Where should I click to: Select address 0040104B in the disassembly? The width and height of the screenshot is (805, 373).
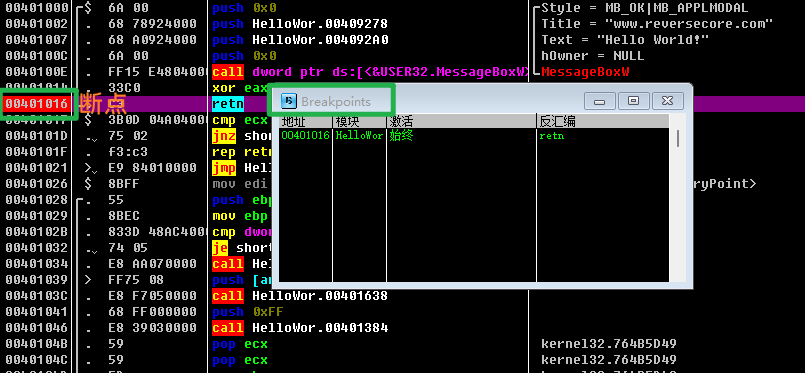(36, 343)
